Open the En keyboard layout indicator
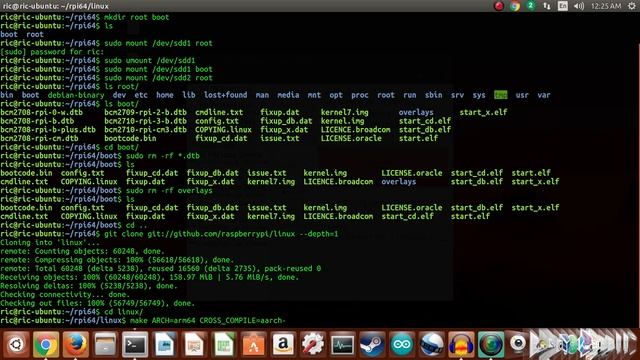Viewport: 640px width, 360px height. (x=562, y=6)
